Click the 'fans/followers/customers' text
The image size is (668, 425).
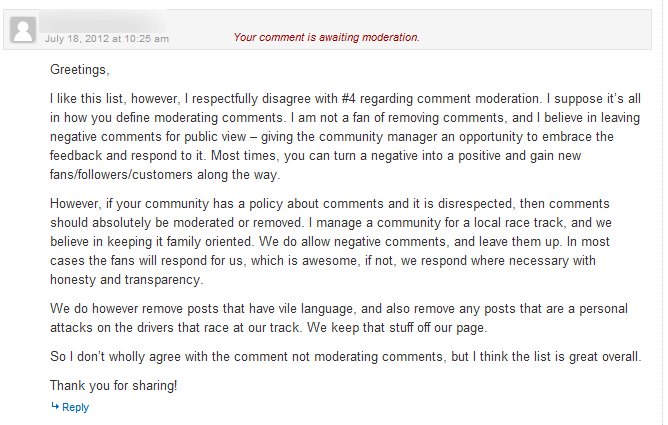121,175
